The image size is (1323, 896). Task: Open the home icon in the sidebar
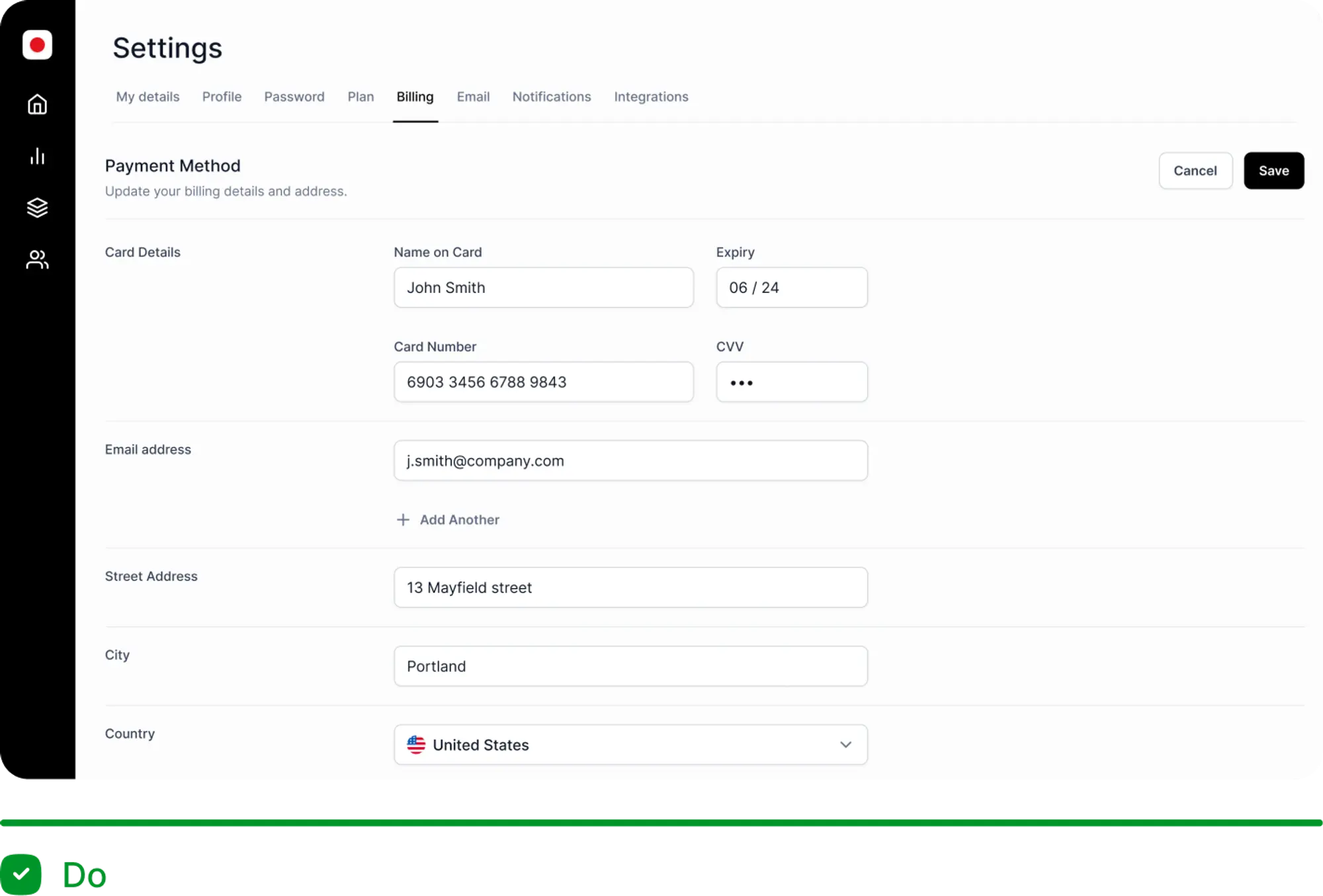tap(37, 104)
